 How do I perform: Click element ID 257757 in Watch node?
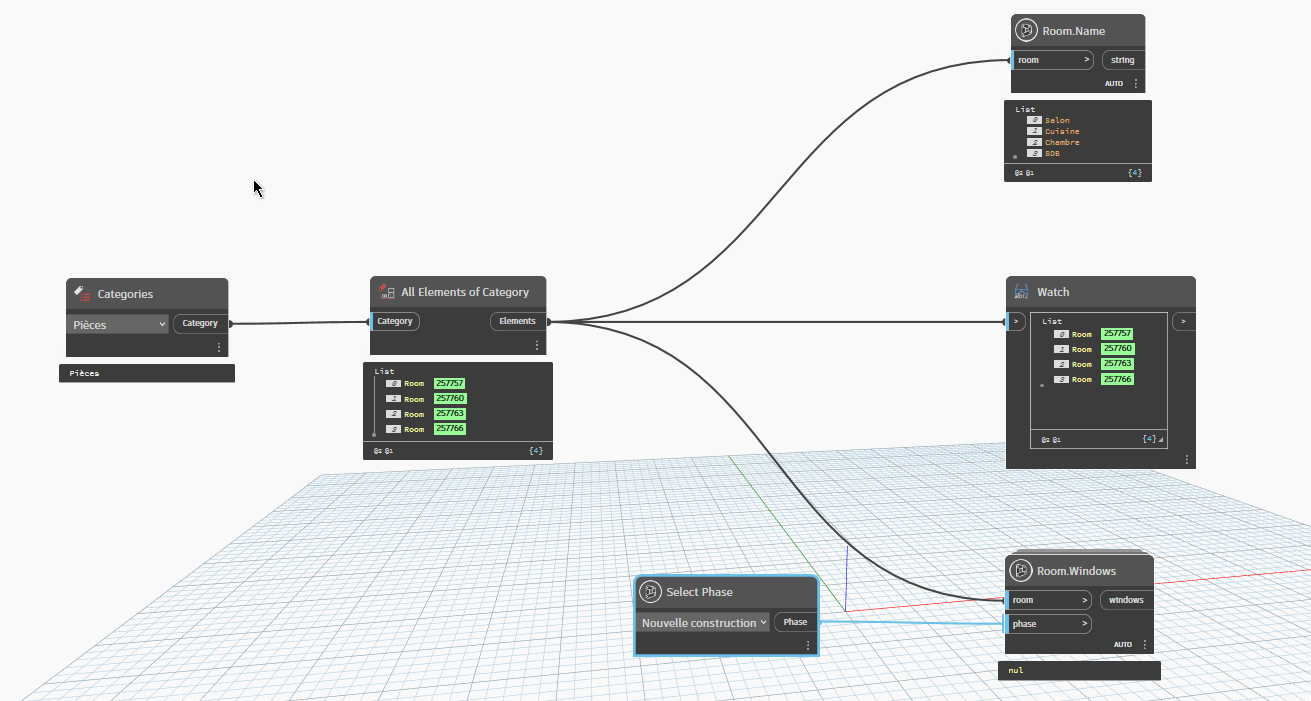click(x=1116, y=333)
